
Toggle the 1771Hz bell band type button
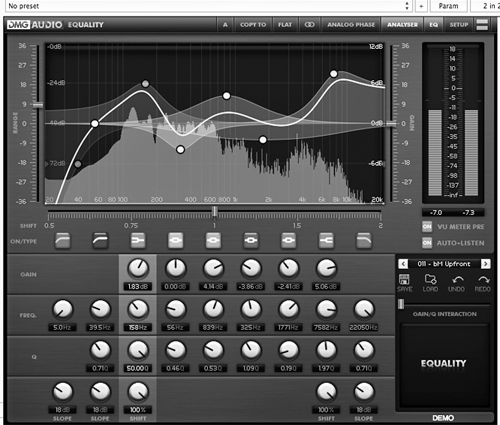[x=289, y=241]
